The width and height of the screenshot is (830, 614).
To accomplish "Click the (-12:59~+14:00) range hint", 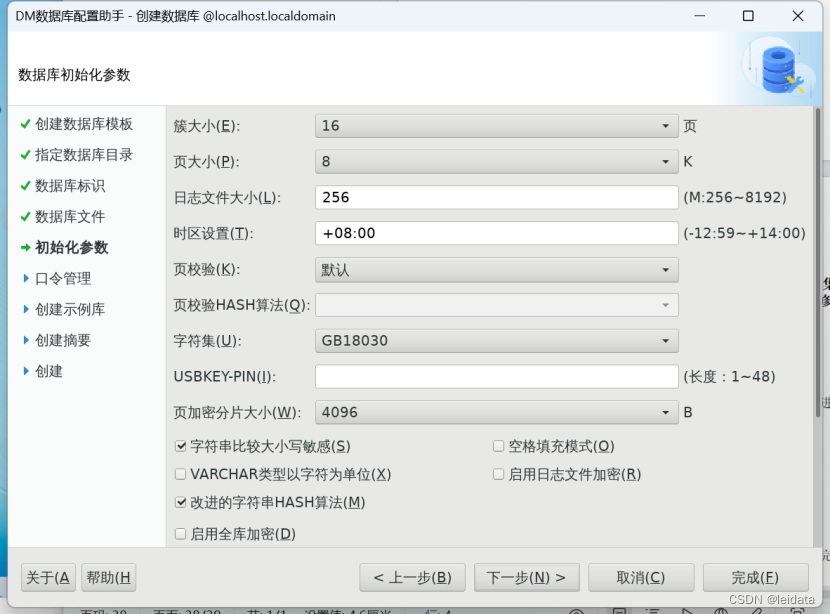I will click(744, 233).
